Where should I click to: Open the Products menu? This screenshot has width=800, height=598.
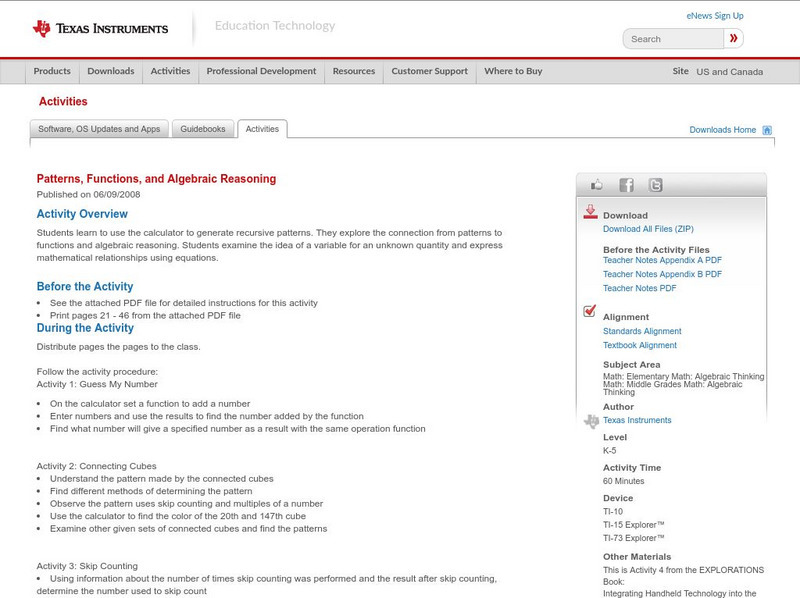click(x=52, y=71)
